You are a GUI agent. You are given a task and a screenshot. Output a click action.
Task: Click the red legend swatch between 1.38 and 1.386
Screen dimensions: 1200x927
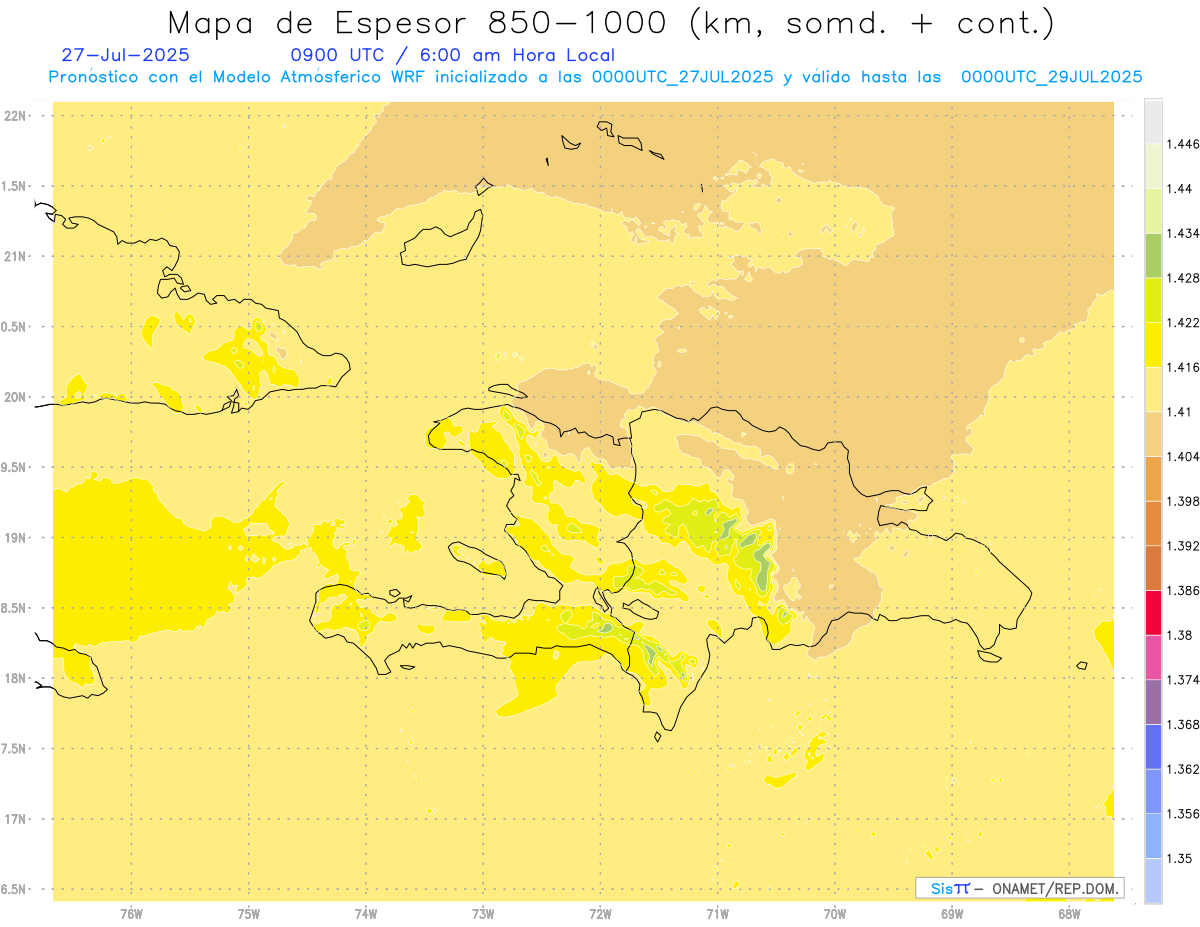coord(1153,612)
